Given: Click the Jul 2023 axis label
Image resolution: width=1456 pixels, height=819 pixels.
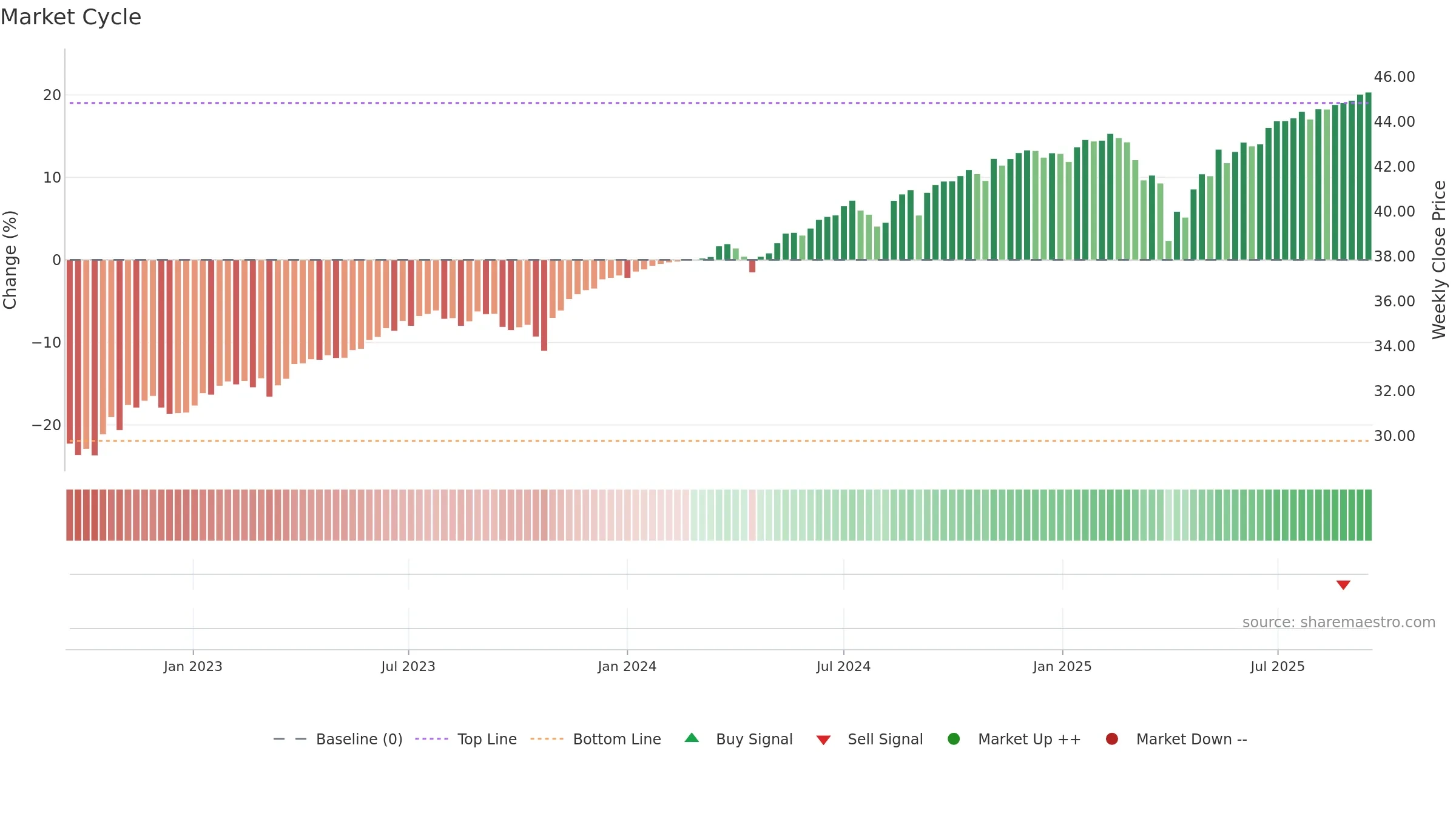Looking at the screenshot, I should (408, 667).
